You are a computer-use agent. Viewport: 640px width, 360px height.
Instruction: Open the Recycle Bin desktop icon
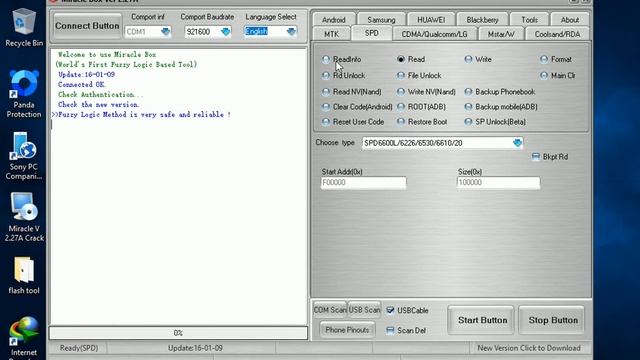point(24,28)
